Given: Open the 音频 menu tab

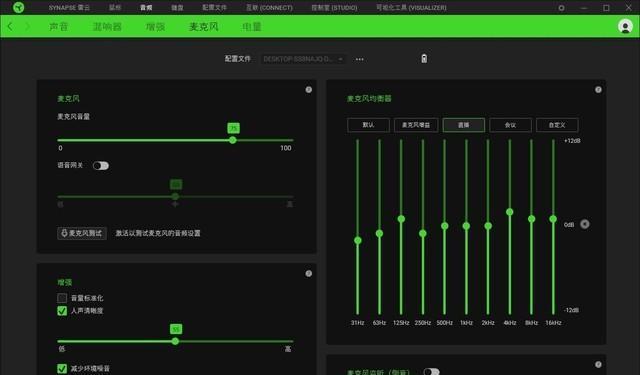Looking at the screenshot, I should tap(146, 8).
